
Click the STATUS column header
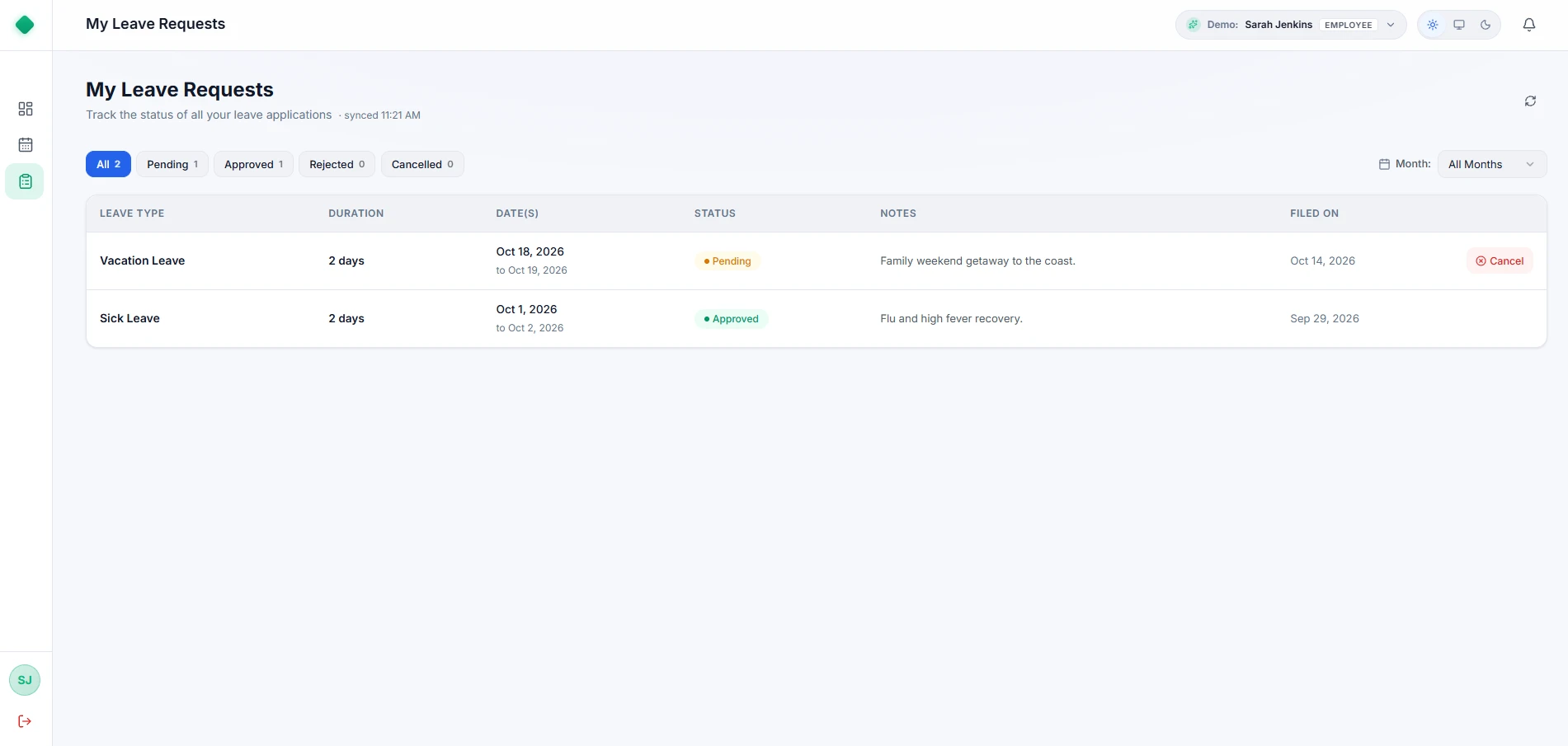click(714, 213)
